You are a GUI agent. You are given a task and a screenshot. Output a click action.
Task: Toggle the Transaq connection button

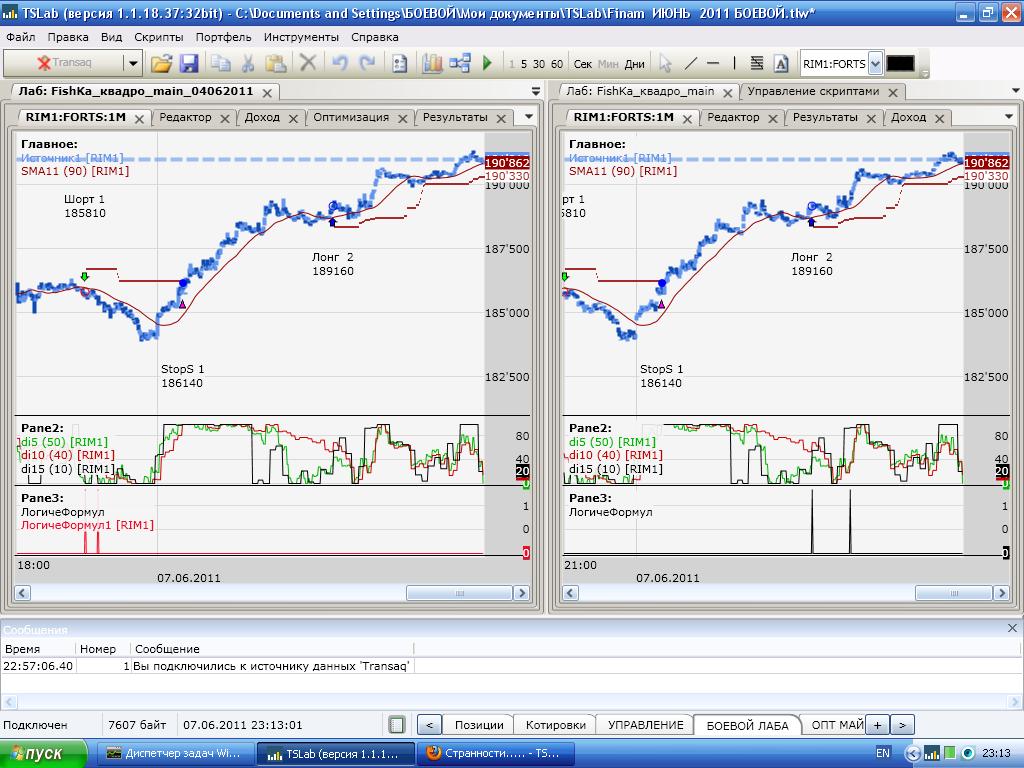pos(65,63)
